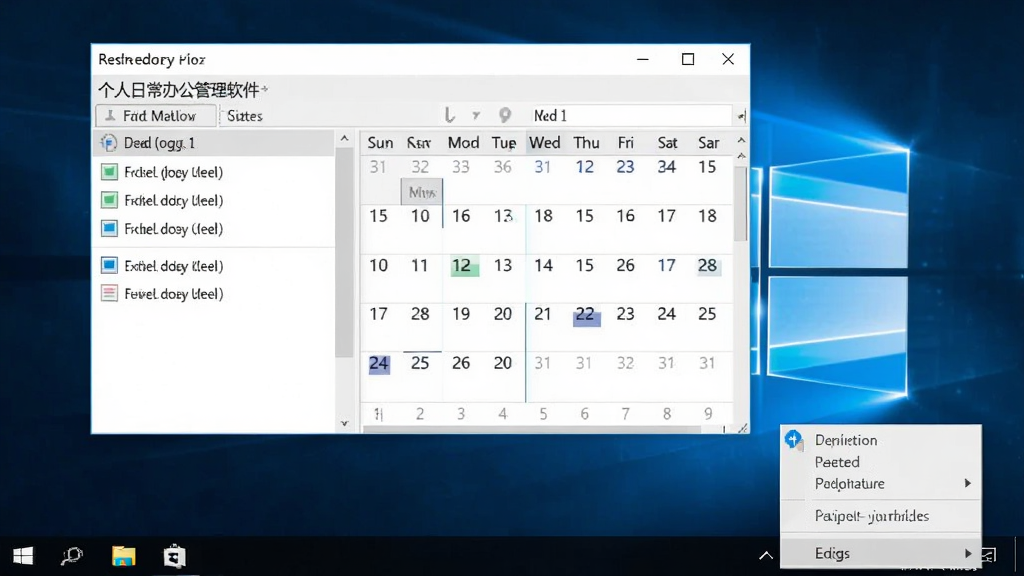Open the Store app on the taskbar
Screen dimensions: 1024x576
point(174,556)
